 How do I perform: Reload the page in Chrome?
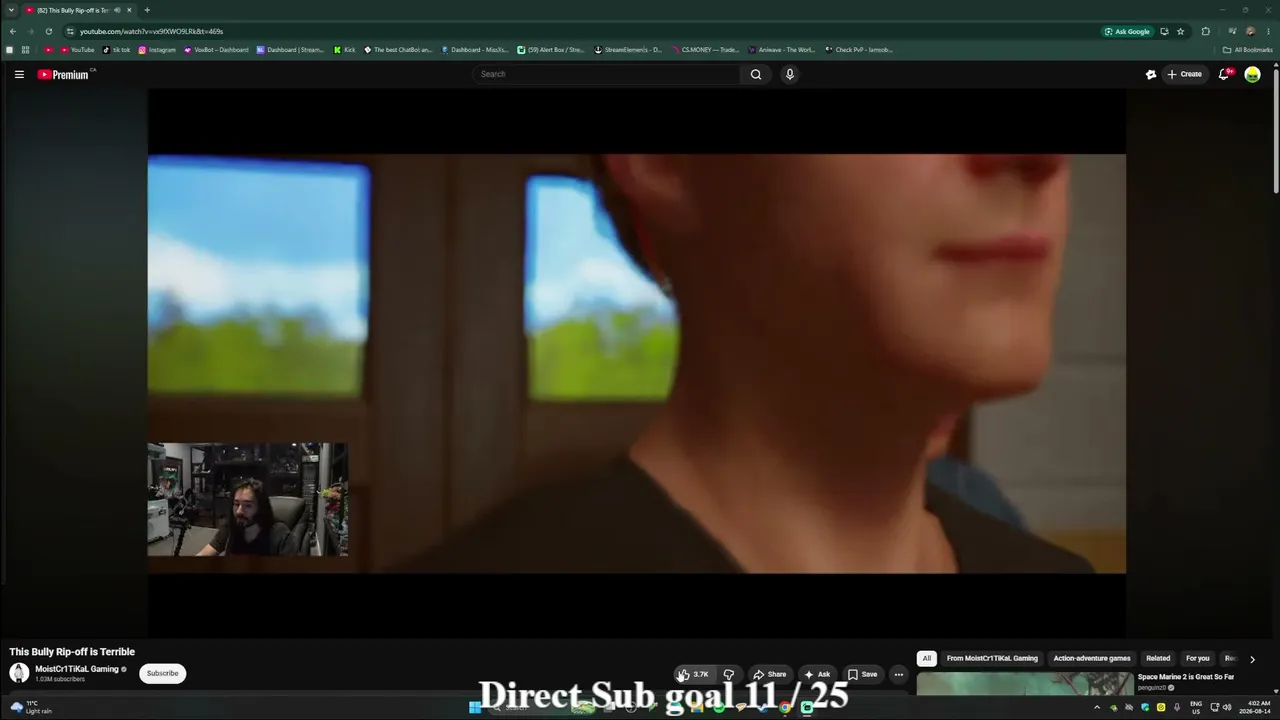click(48, 31)
